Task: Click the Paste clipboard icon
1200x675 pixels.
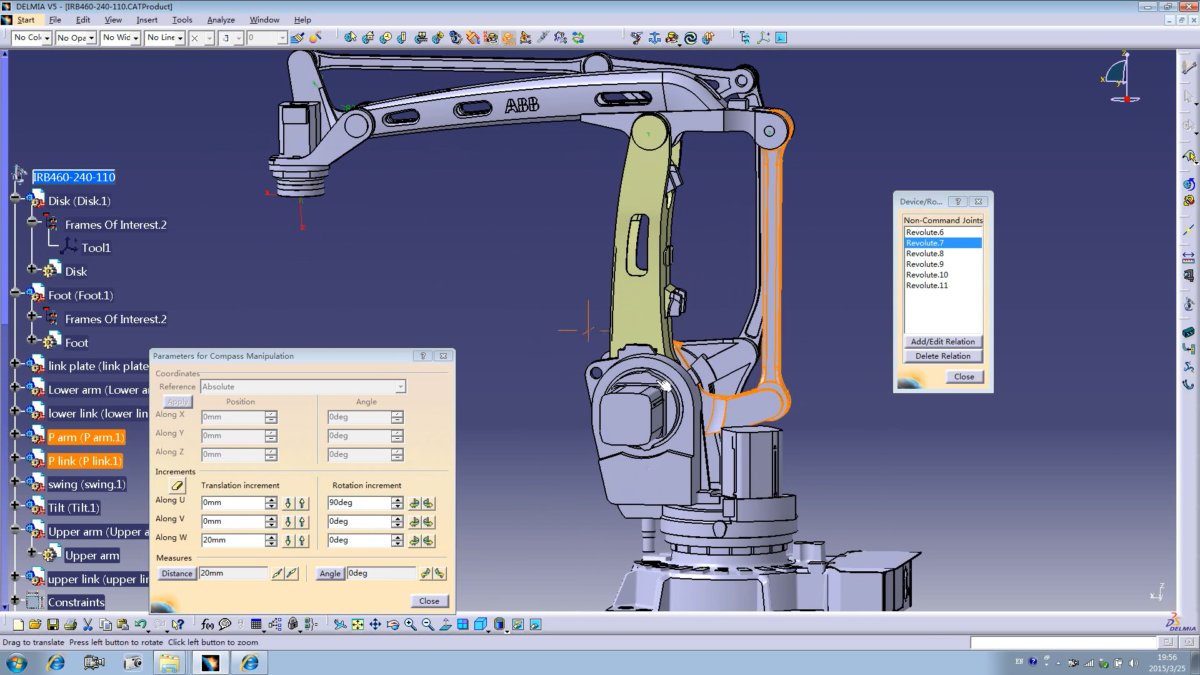Action: coord(122,624)
